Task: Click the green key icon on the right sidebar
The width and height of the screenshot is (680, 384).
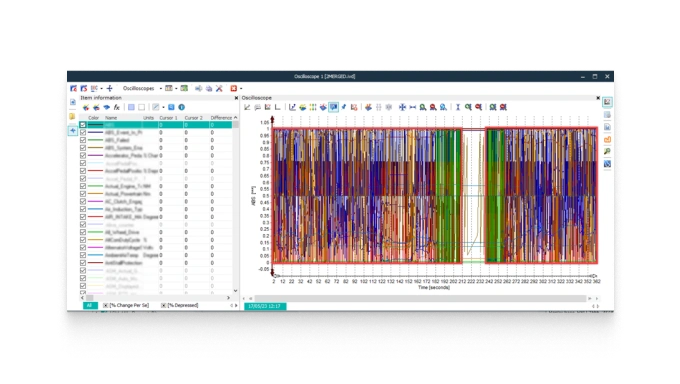Action: pos(607,151)
